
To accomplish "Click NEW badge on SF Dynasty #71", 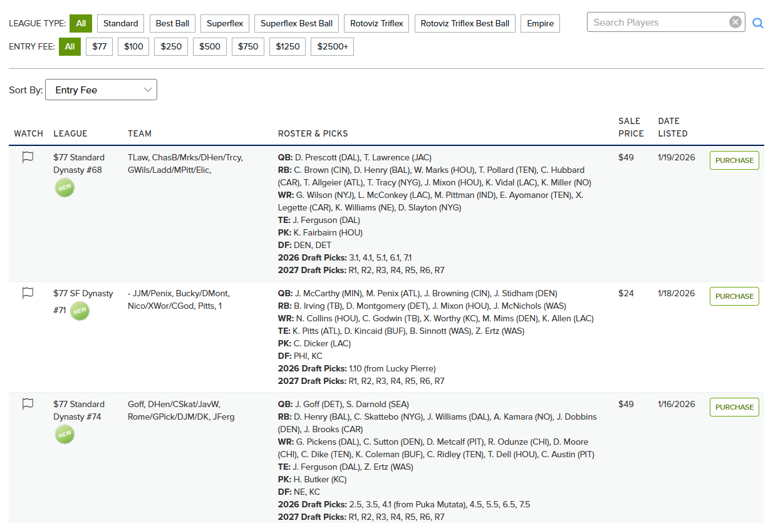I will tap(79, 311).
